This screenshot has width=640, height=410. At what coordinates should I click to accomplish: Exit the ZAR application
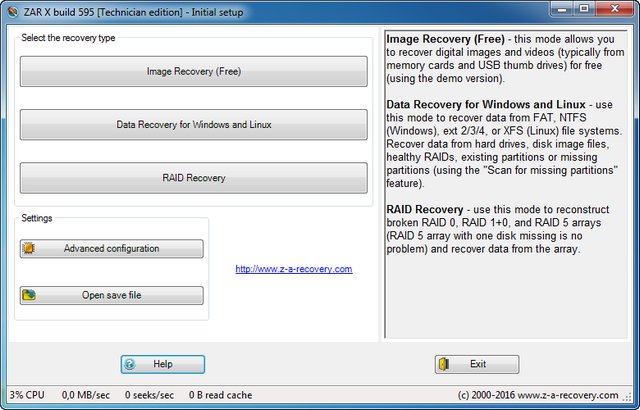(x=477, y=364)
